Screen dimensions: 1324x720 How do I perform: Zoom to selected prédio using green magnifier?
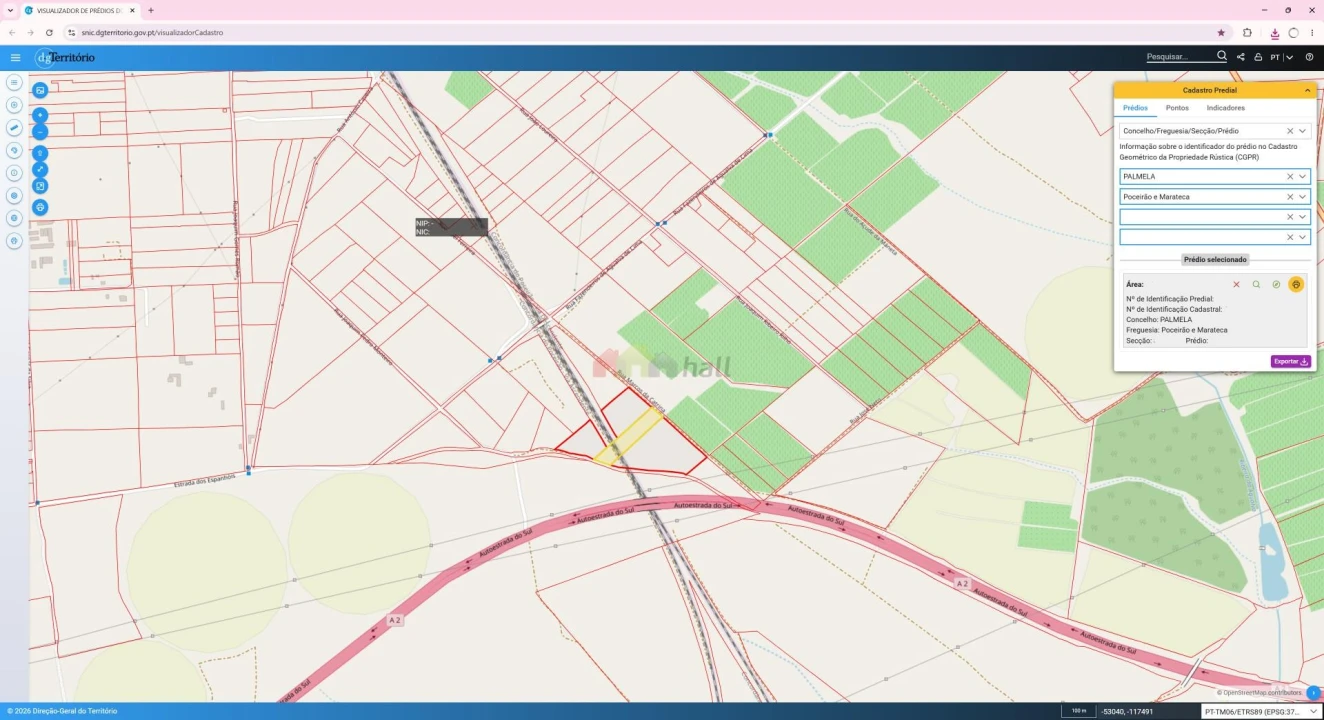coord(1256,284)
